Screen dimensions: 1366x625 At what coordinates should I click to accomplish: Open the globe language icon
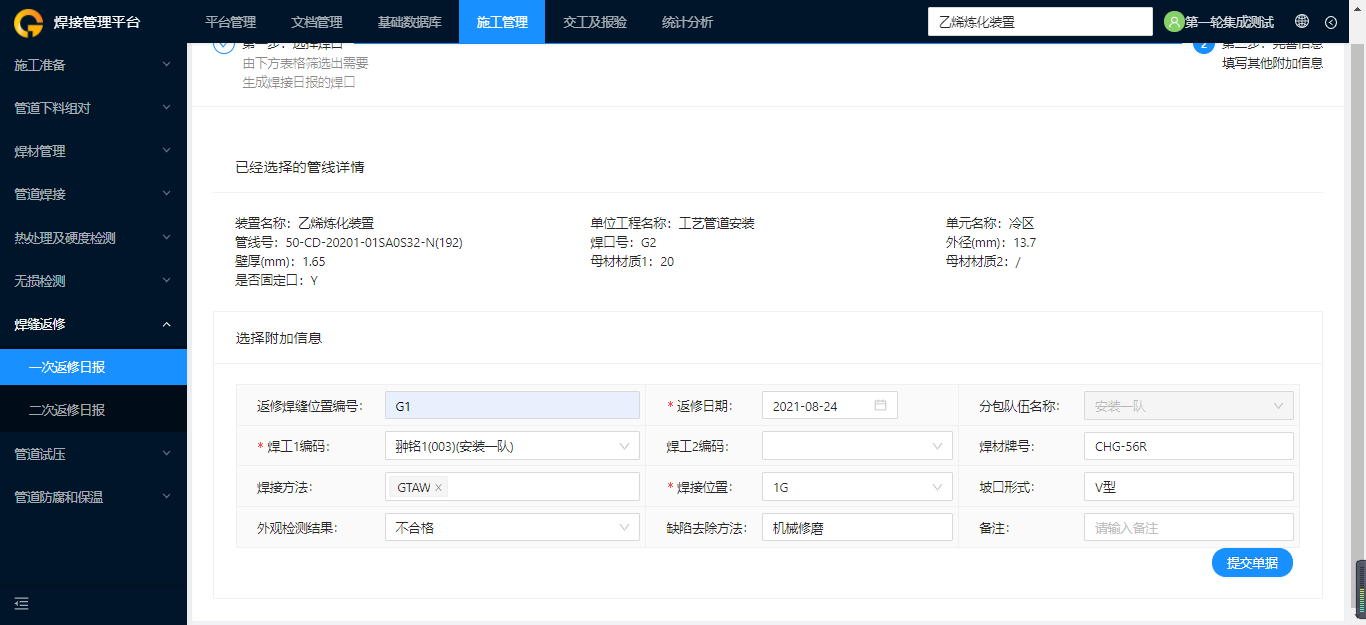[1302, 22]
